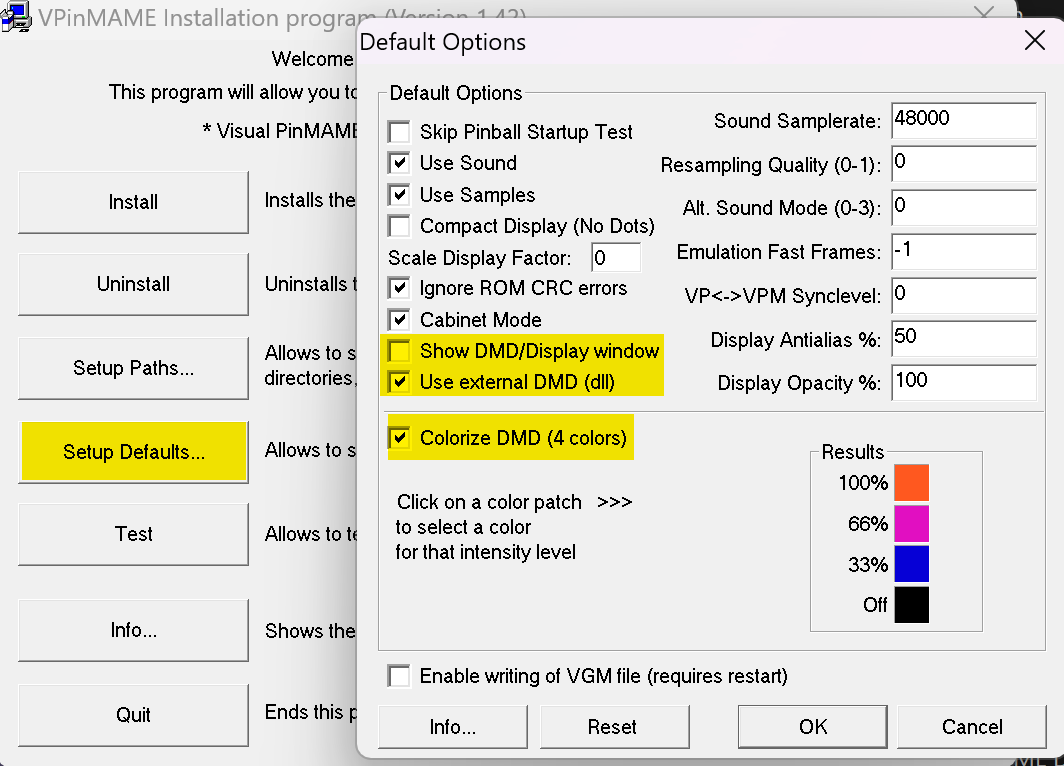Click the Install button
The width and height of the screenshot is (1064, 766).
tap(133, 201)
